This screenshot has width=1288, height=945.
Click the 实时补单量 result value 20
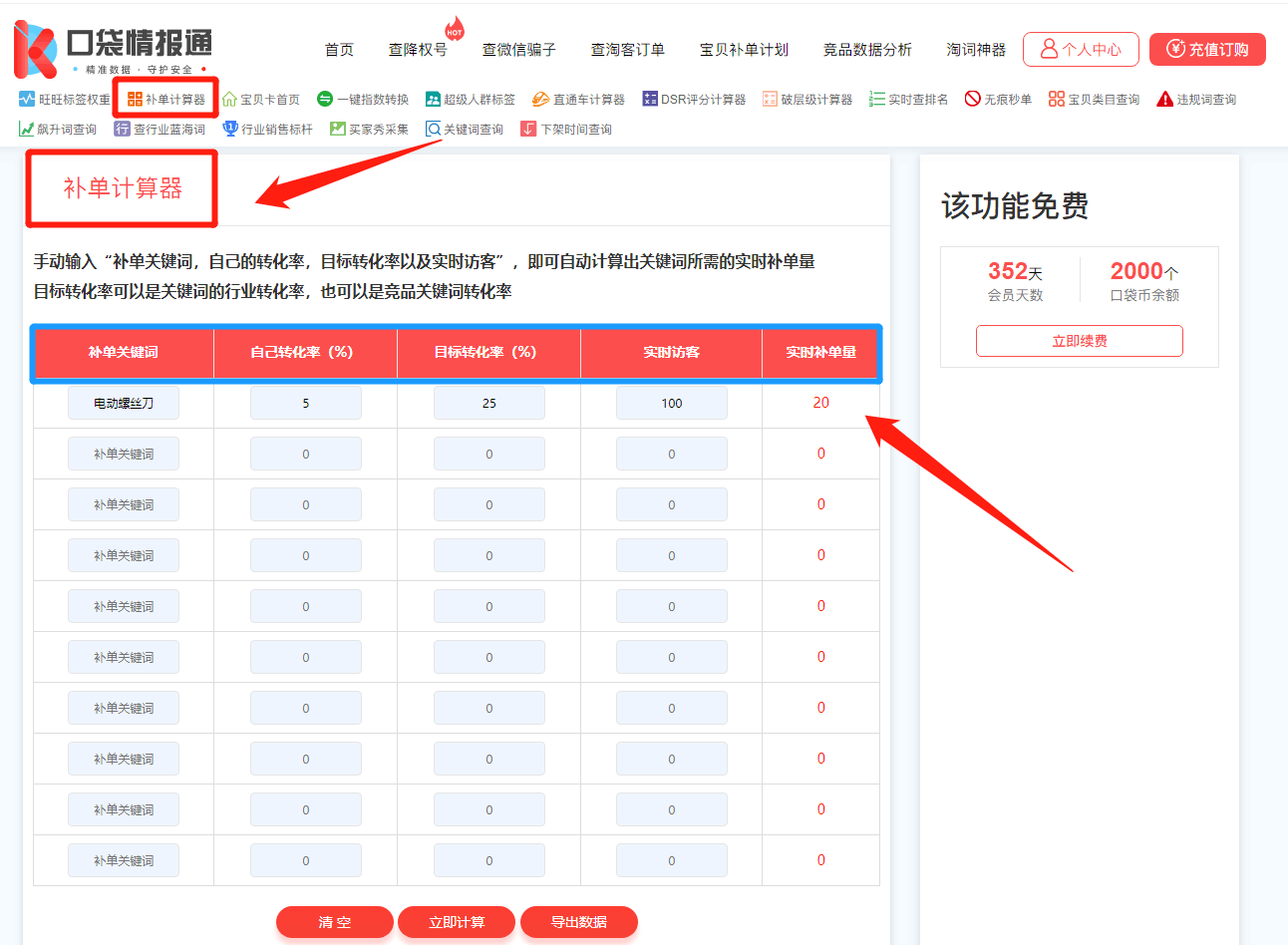pos(821,403)
